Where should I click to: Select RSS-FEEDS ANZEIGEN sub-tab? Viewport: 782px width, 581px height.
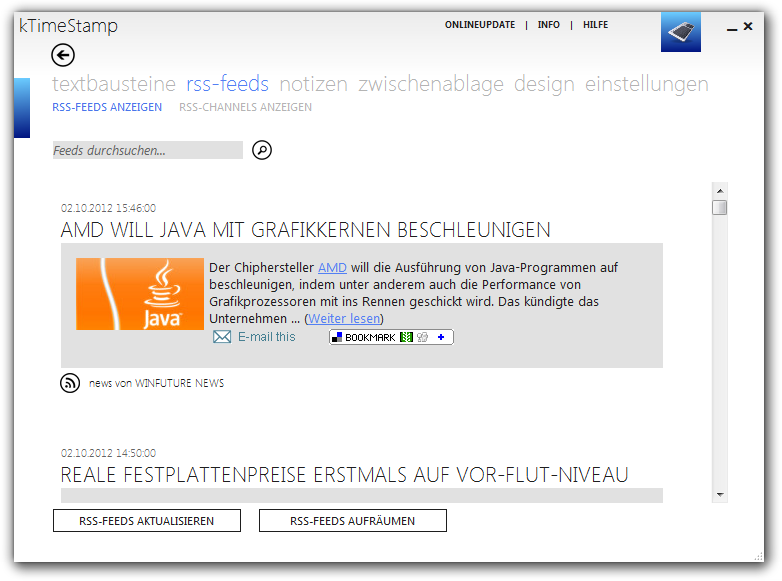[x=107, y=107]
